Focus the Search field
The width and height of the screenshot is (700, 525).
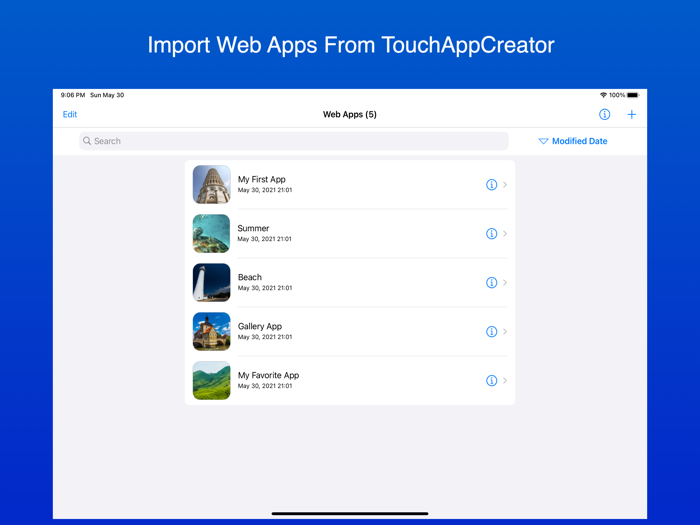click(294, 141)
